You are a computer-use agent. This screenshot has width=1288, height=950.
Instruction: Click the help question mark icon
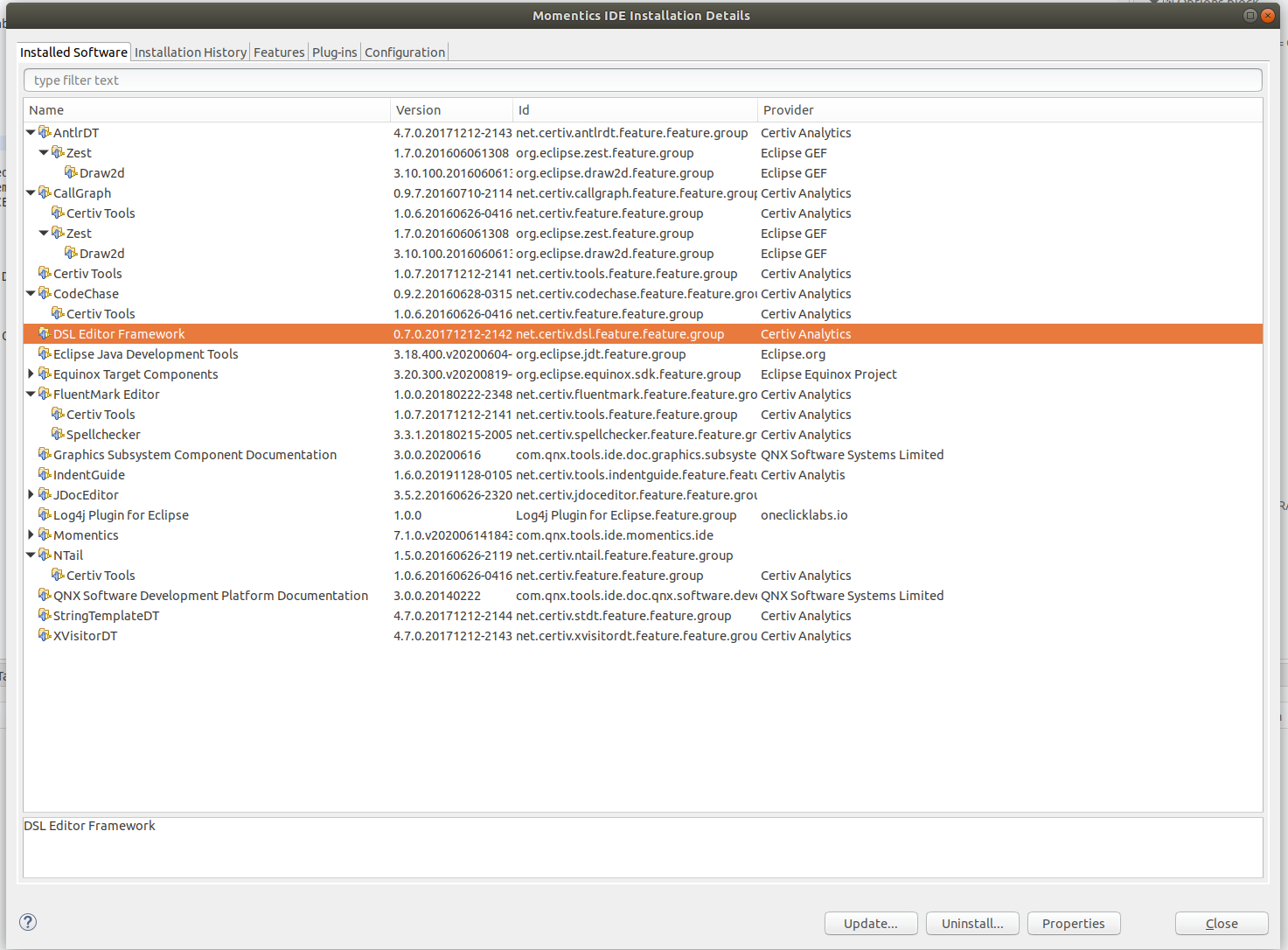pyautogui.click(x=27, y=922)
